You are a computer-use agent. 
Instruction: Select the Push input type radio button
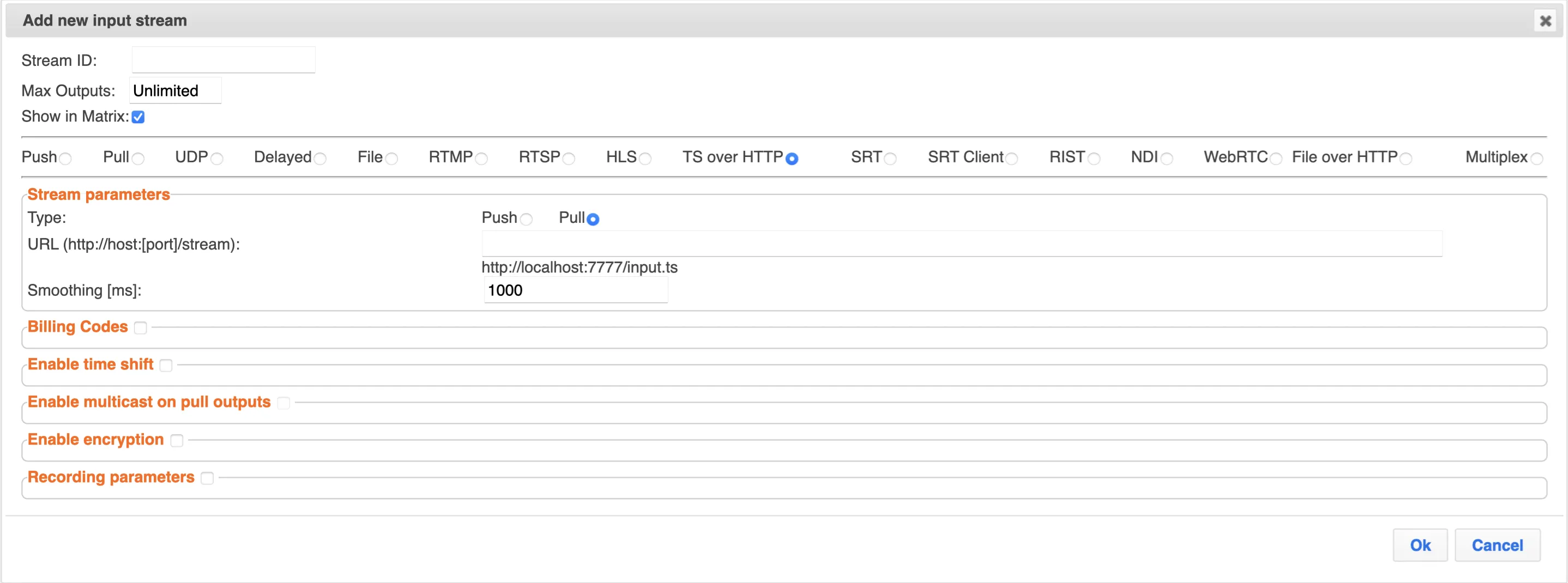point(66,159)
